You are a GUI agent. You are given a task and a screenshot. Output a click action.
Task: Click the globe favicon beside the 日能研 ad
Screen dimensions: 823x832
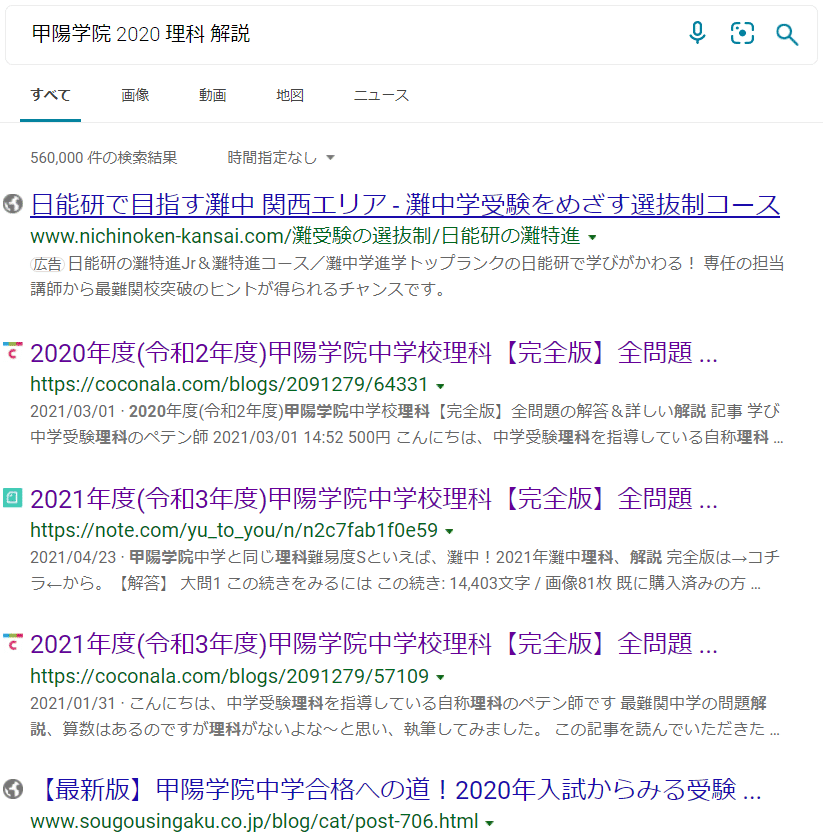click(x=13, y=204)
